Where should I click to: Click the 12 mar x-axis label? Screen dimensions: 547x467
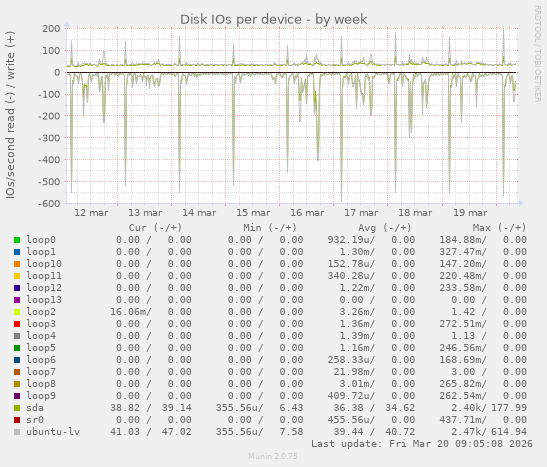click(91, 213)
